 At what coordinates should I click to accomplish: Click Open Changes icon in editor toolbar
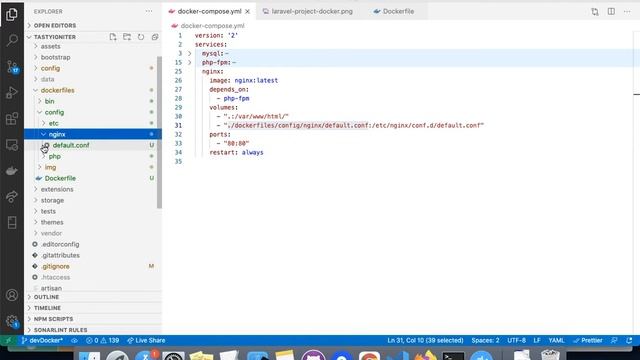pos(595,11)
